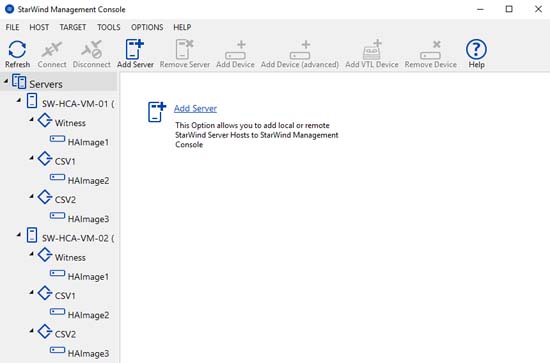
Task: Open Help from the toolbar icon
Action: pos(476,49)
